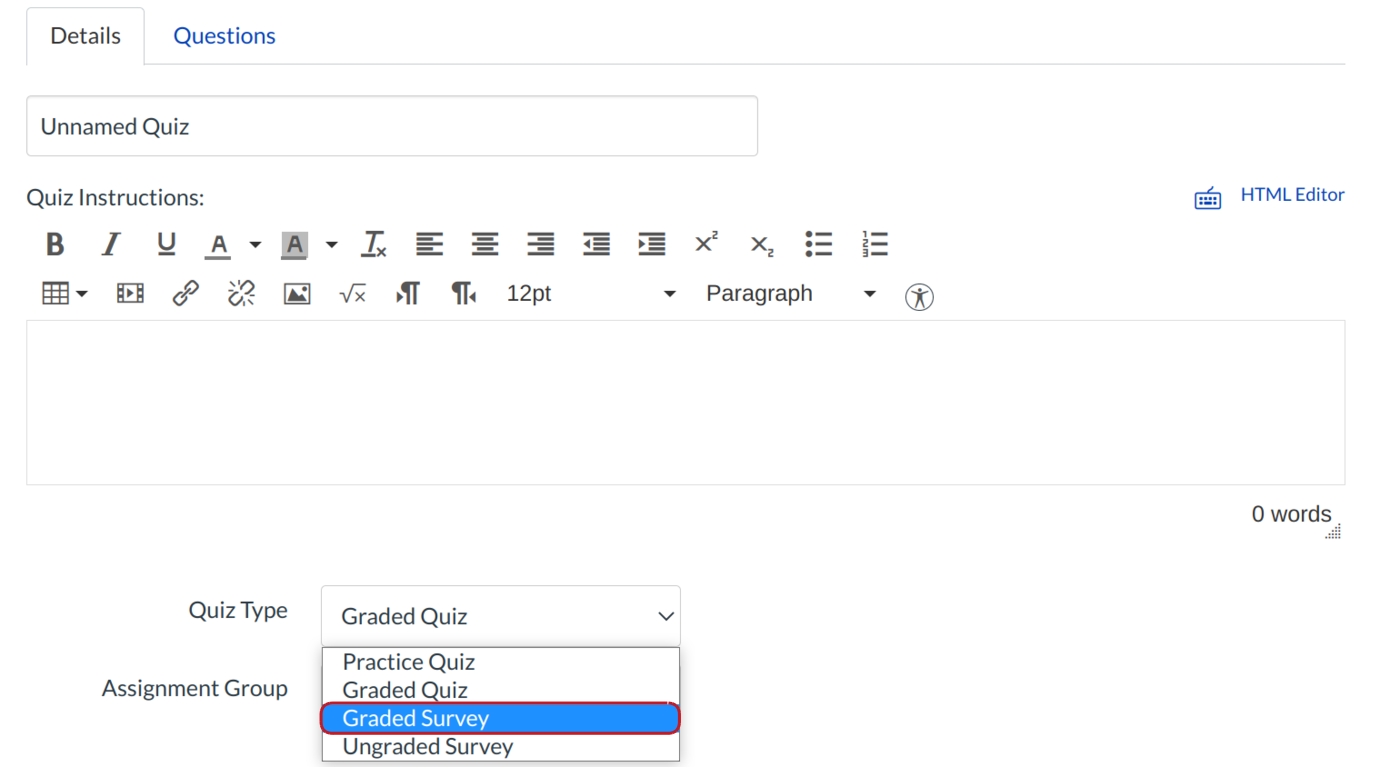The image size is (1400, 767).
Task: Insert a numbered list
Action: coord(874,244)
